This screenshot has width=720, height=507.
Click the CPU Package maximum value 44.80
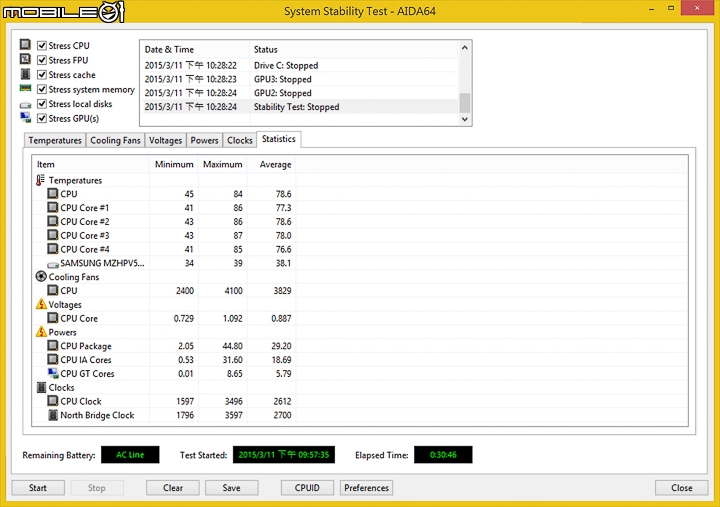[x=232, y=346]
